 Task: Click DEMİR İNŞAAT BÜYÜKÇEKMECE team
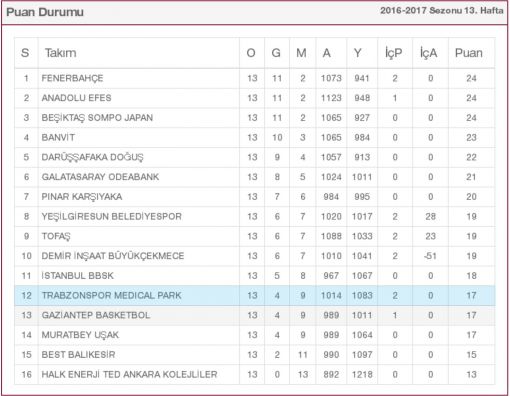(113, 256)
